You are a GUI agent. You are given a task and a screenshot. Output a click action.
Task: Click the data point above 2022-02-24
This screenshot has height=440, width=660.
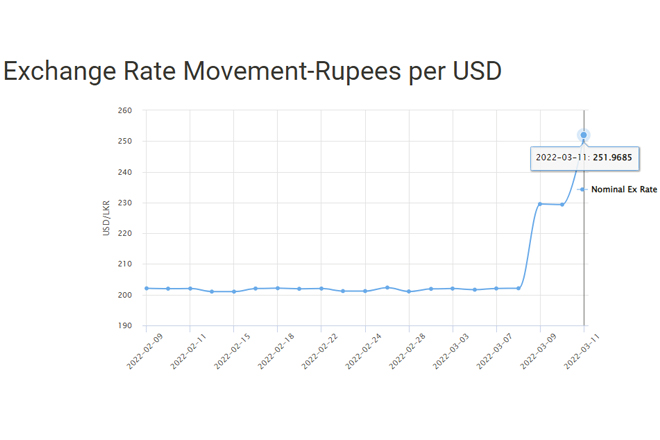click(365, 291)
